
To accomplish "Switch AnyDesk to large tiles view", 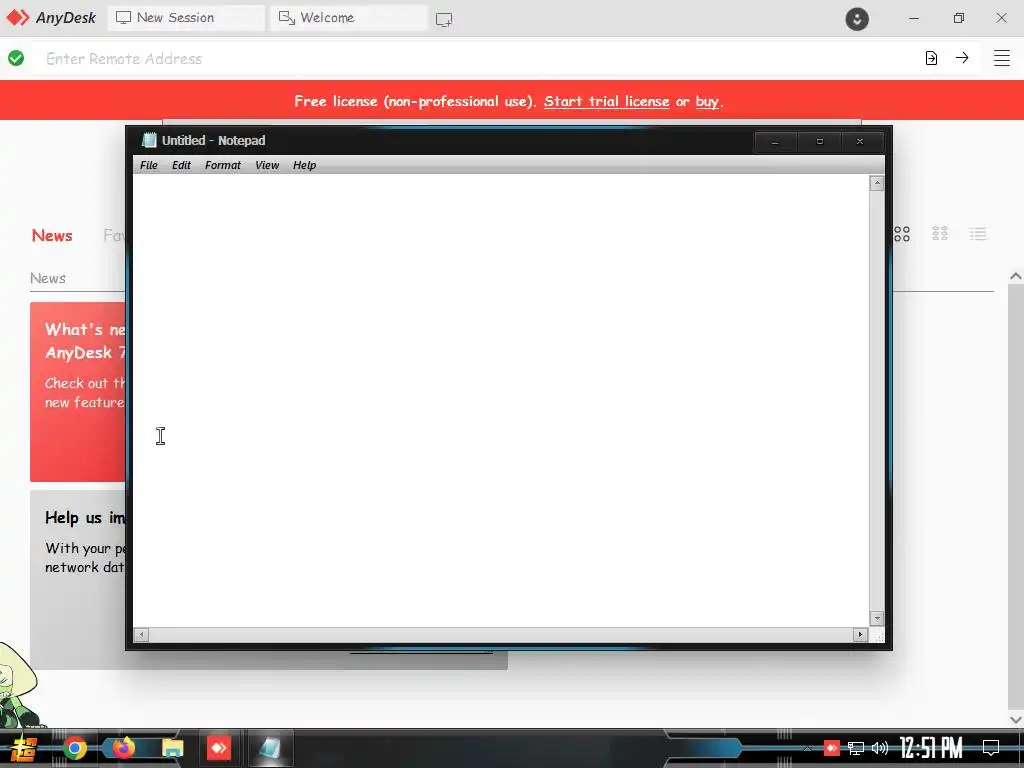I will (x=902, y=234).
